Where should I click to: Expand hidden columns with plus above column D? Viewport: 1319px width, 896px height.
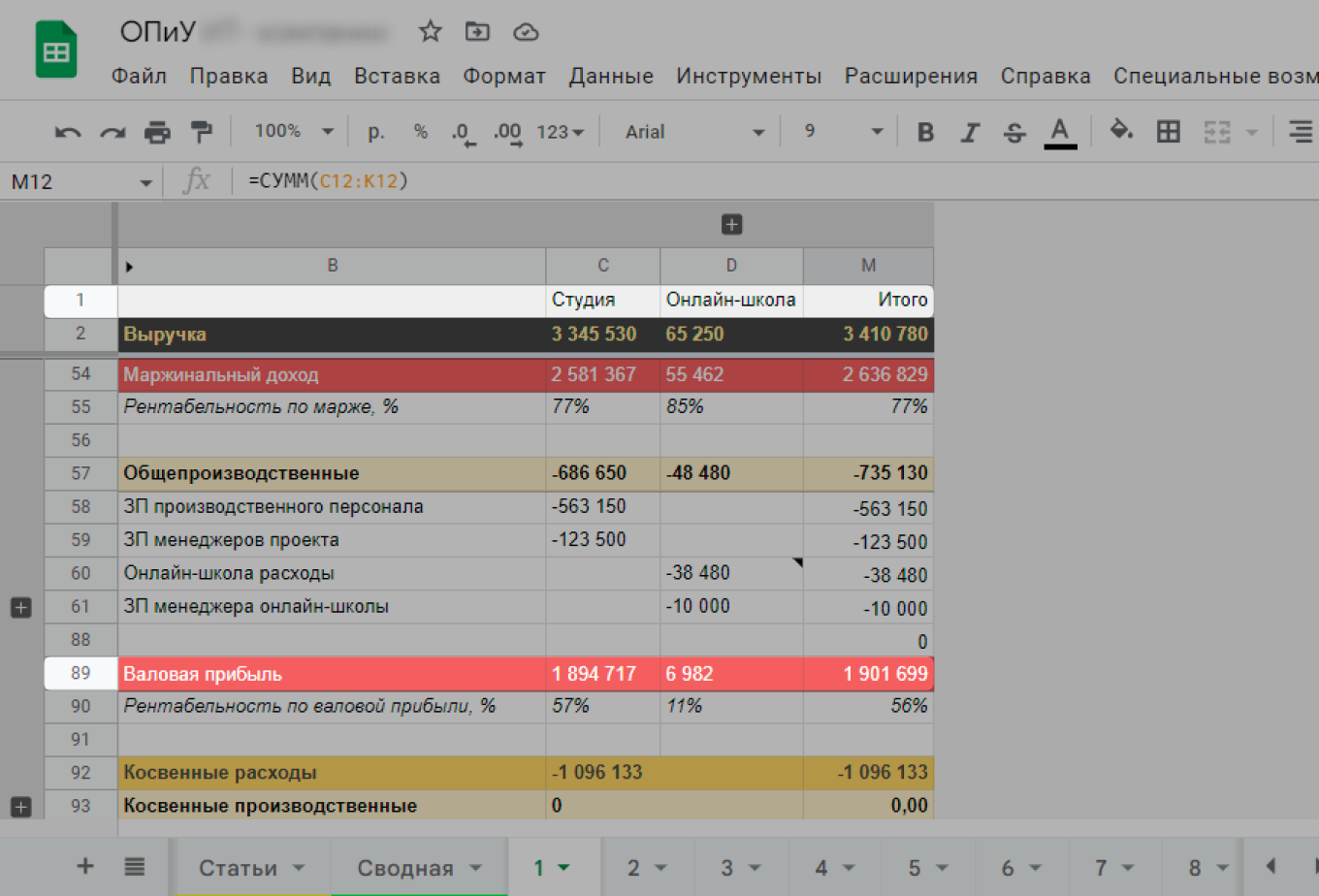pos(731,225)
